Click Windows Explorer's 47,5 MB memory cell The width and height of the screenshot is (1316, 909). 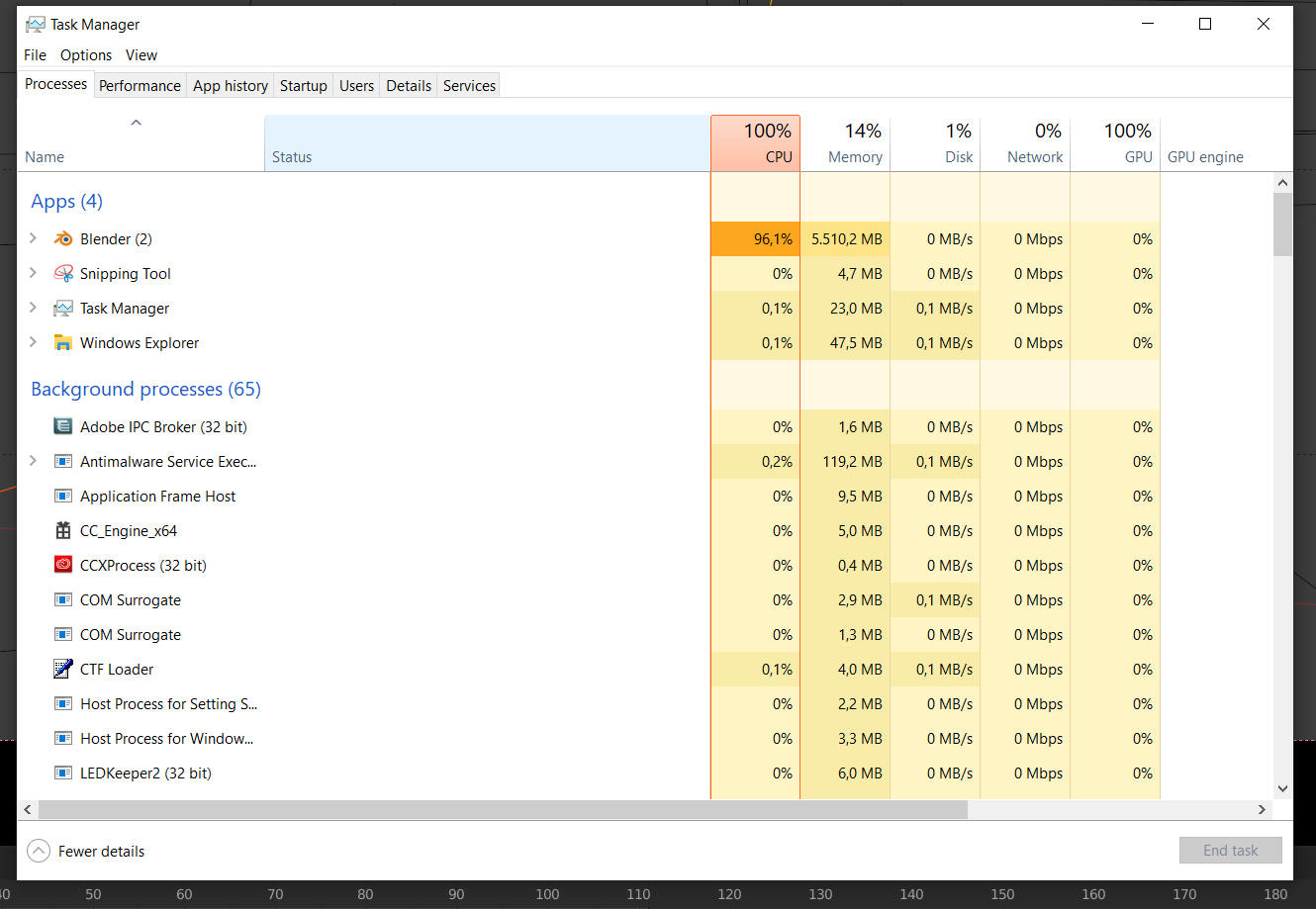point(845,343)
